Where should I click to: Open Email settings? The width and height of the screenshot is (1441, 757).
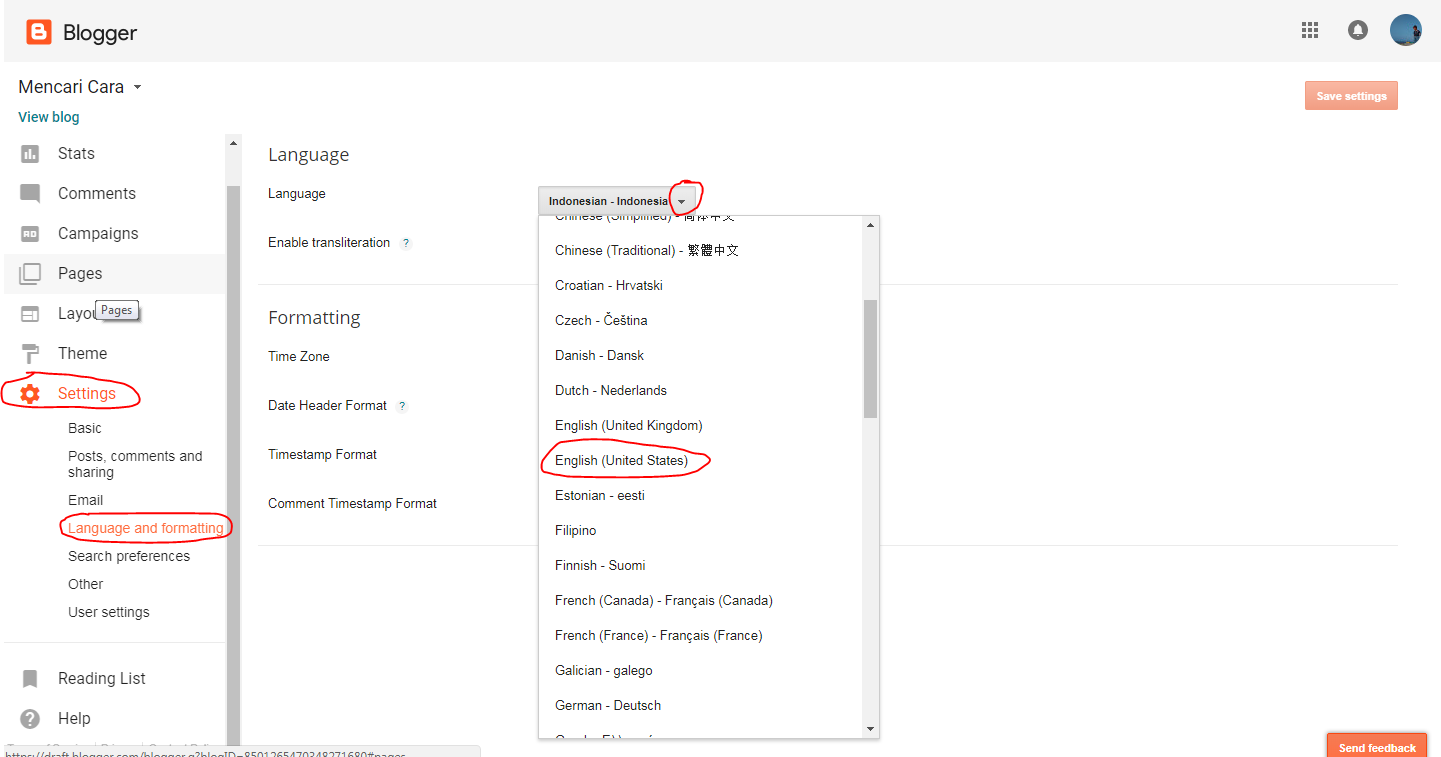click(x=85, y=500)
